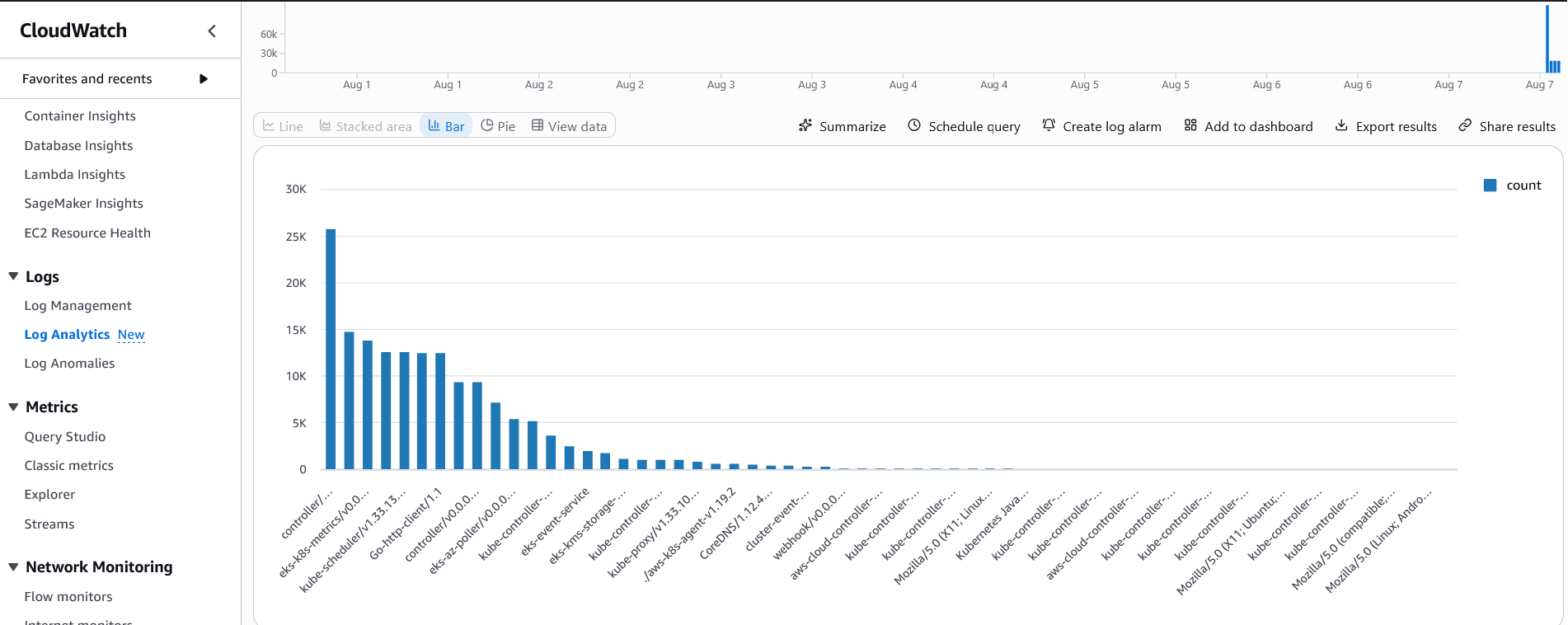Click Schedule query
Screen dimensions: 1568x625
pyautogui.click(x=964, y=126)
